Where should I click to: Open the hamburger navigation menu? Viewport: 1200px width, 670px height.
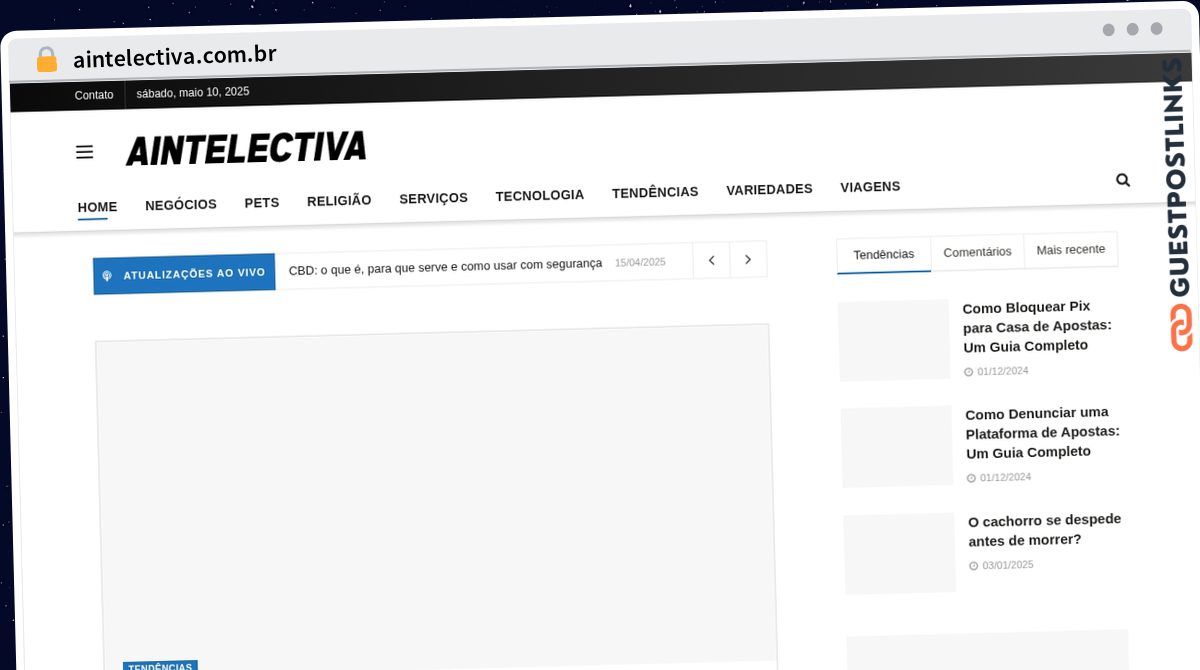(x=84, y=151)
